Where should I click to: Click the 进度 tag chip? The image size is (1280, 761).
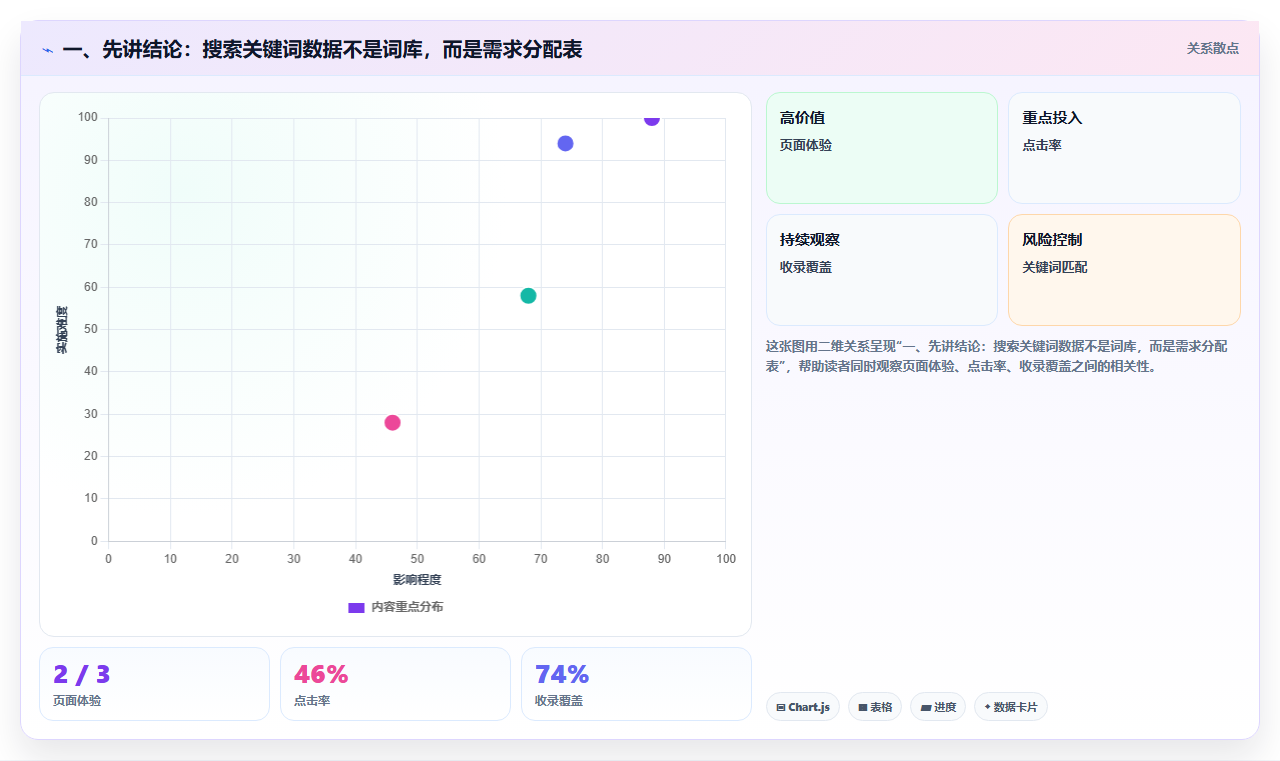click(938, 707)
